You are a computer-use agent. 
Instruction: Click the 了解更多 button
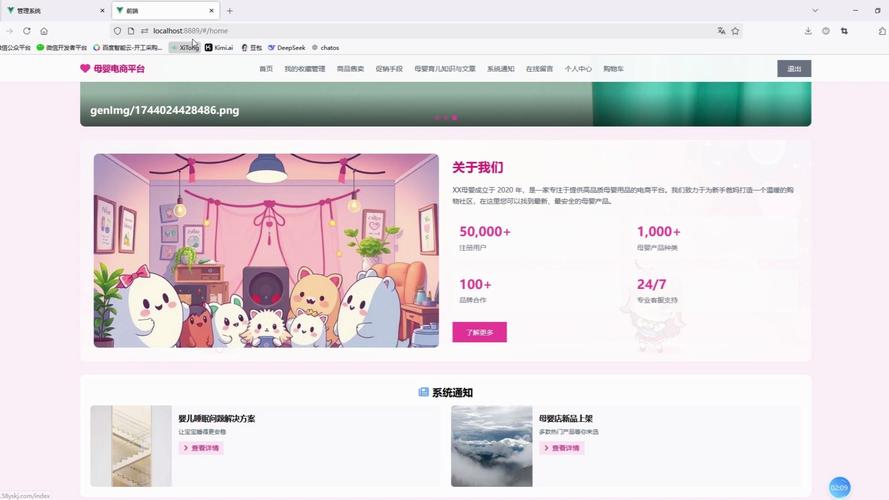pos(479,332)
